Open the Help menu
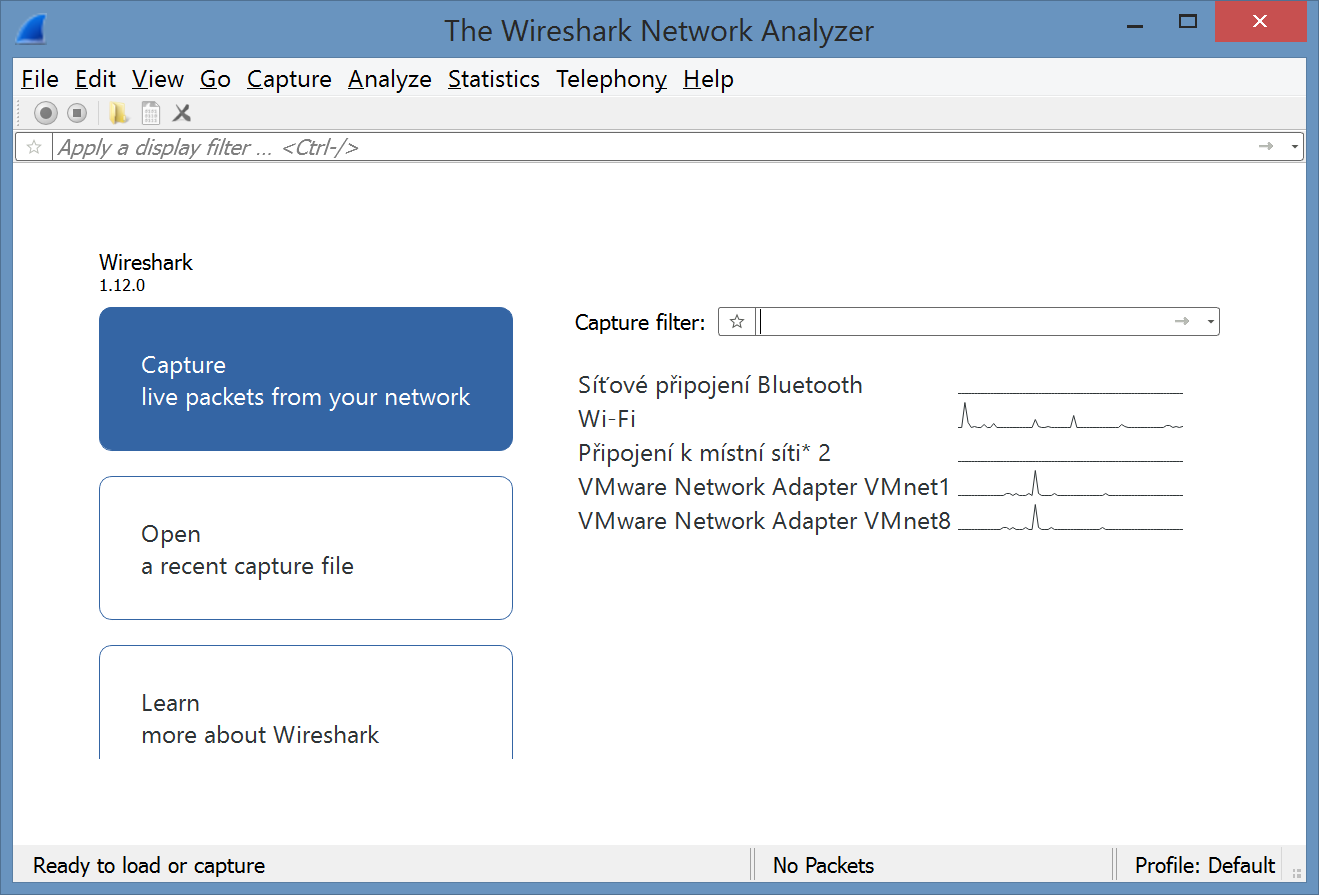 pyautogui.click(x=709, y=79)
